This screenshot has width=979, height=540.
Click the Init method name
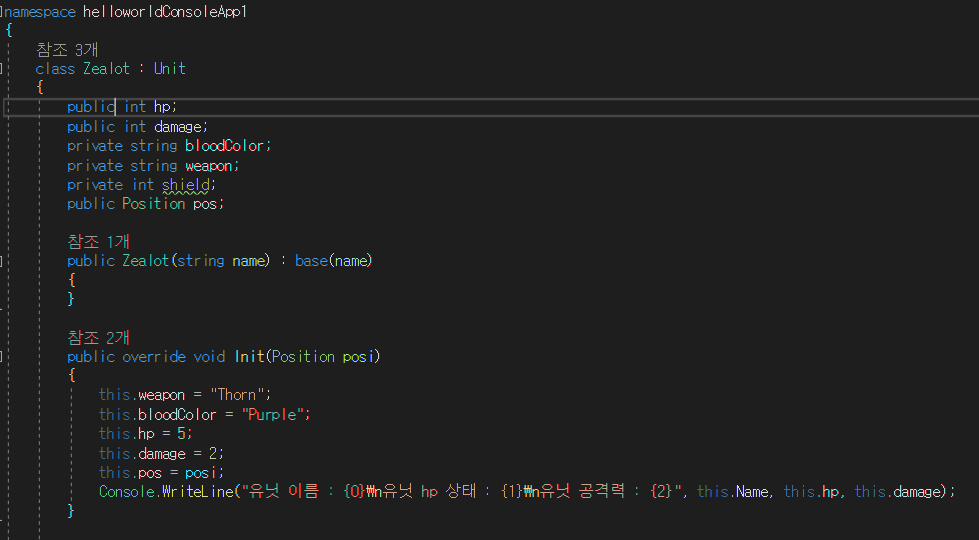[249, 357]
